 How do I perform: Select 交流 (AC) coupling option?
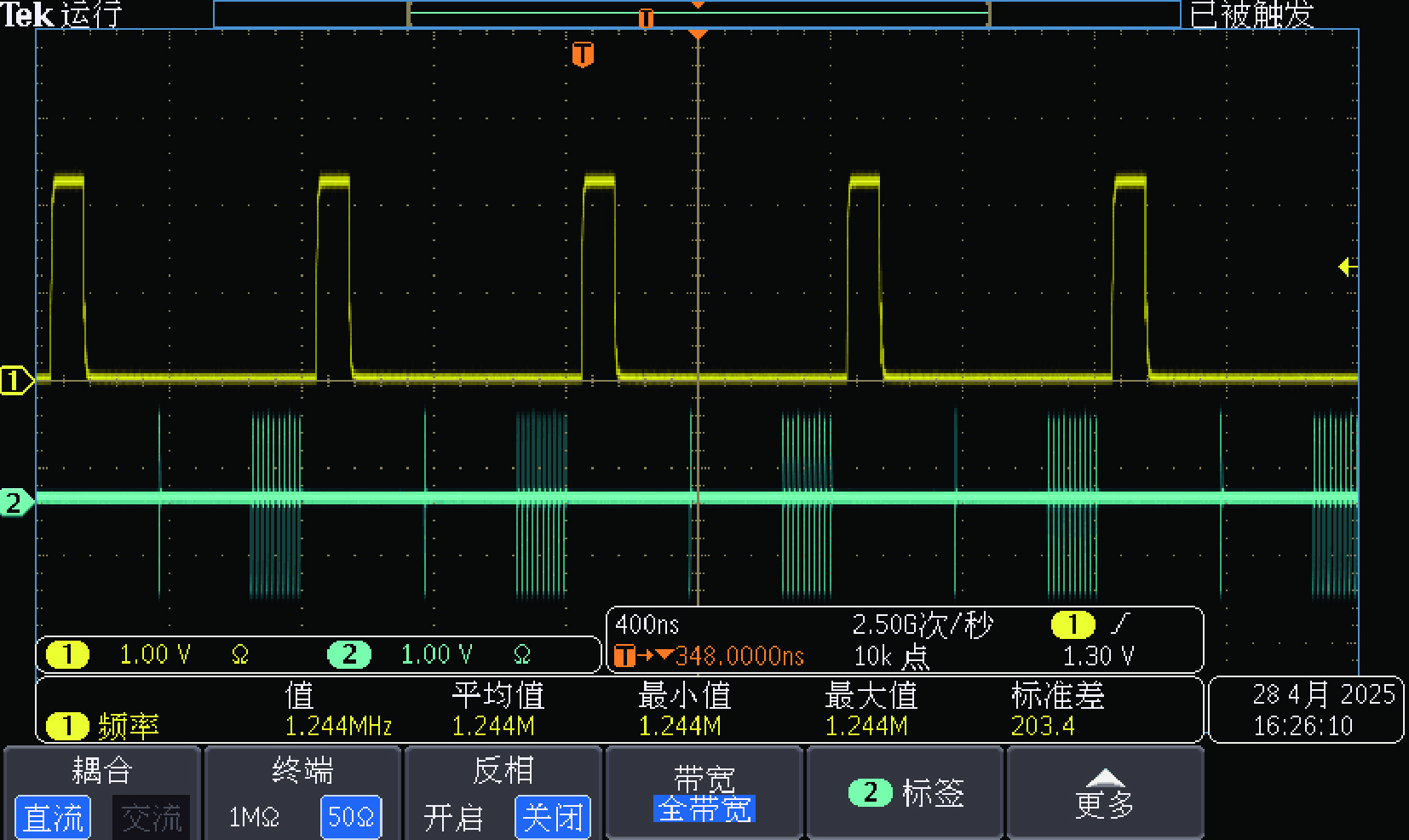point(151,818)
